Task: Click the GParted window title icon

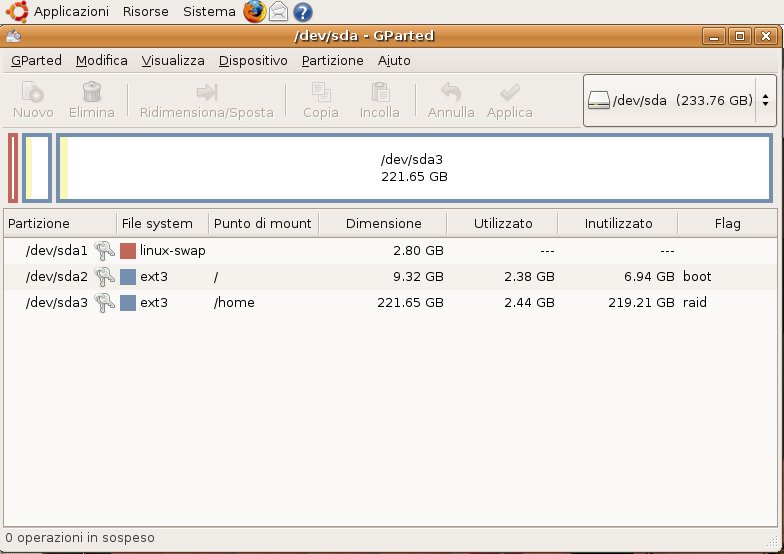Action: tap(14, 36)
